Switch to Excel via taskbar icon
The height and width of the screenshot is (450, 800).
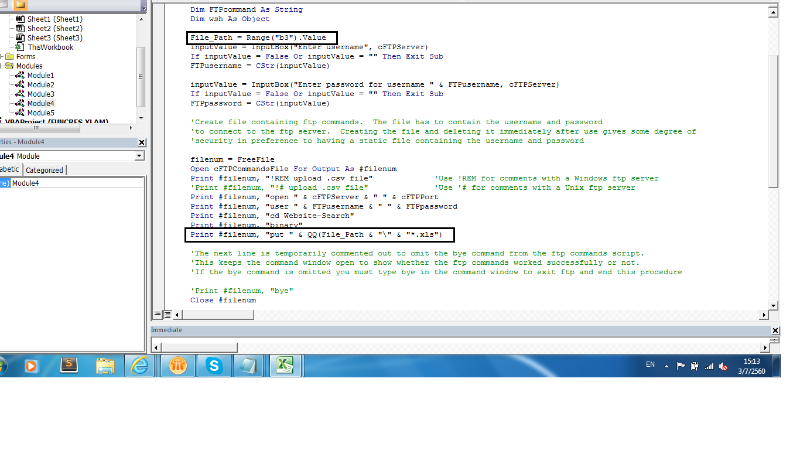[284, 366]
